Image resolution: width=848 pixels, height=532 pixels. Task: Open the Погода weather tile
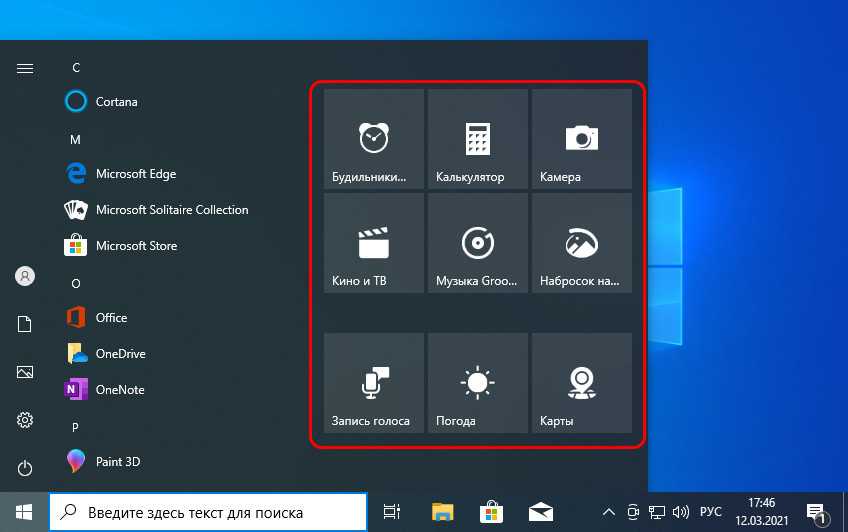tap(477, 383)
